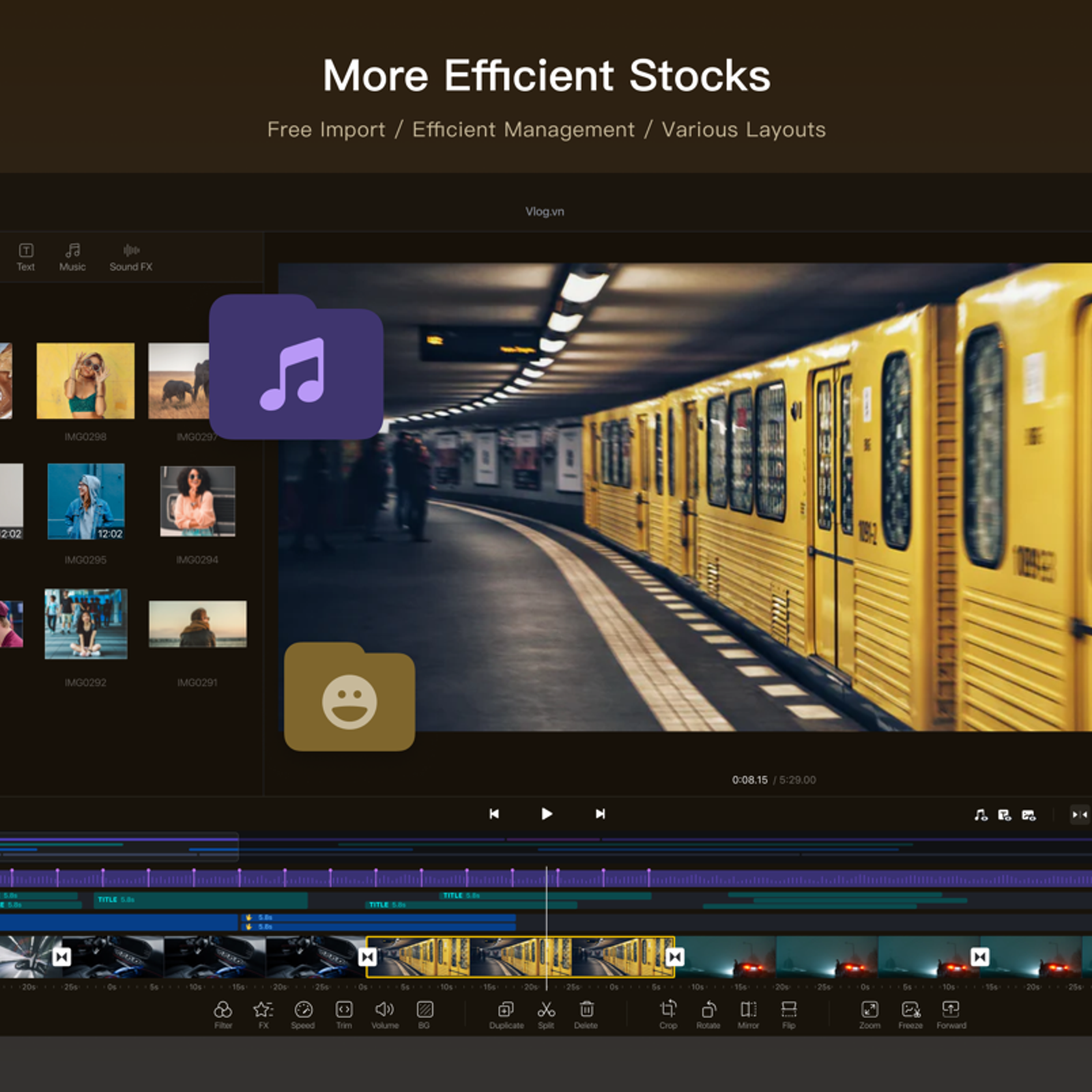Adjust clip Volume via speaker icon

coord(385,1014)
